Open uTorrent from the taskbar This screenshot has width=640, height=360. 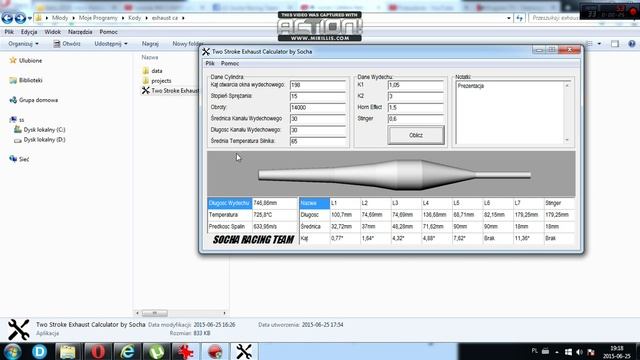click(x=156, y=351)
